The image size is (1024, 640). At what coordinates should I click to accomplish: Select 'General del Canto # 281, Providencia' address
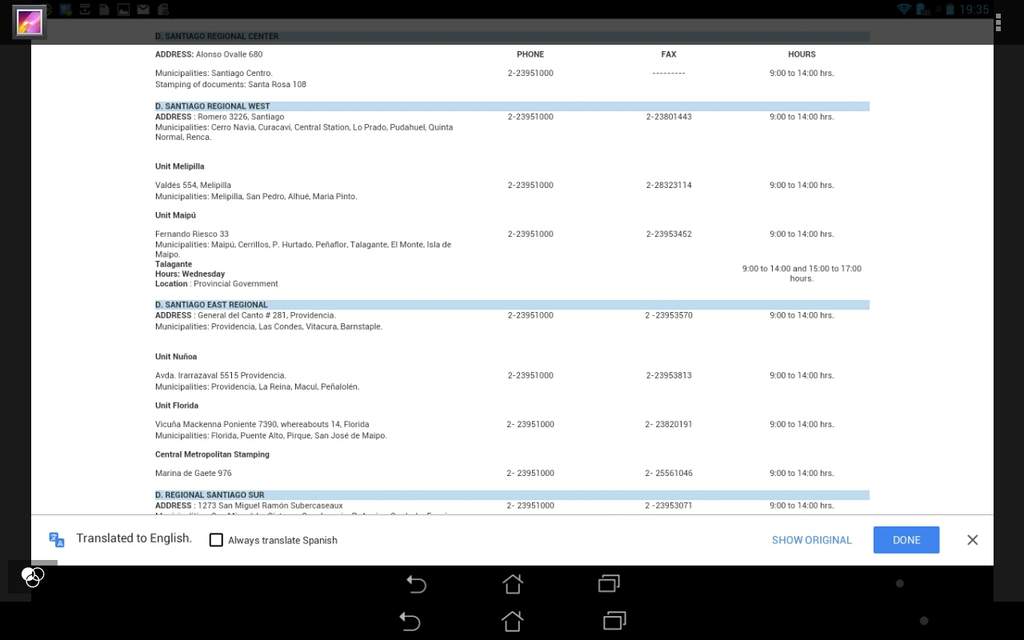point(266,315)
